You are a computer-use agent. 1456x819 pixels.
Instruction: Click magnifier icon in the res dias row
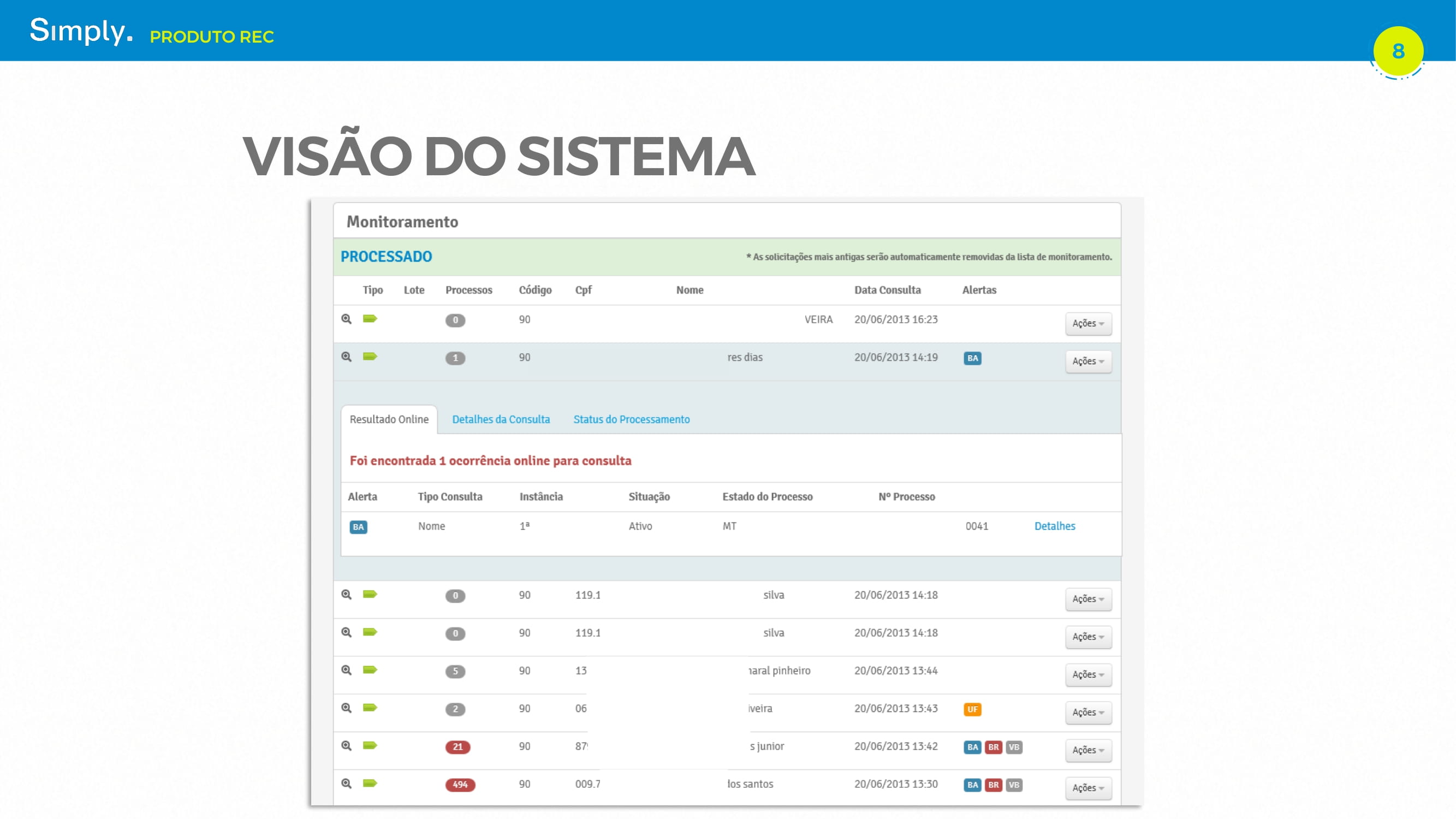347,357
